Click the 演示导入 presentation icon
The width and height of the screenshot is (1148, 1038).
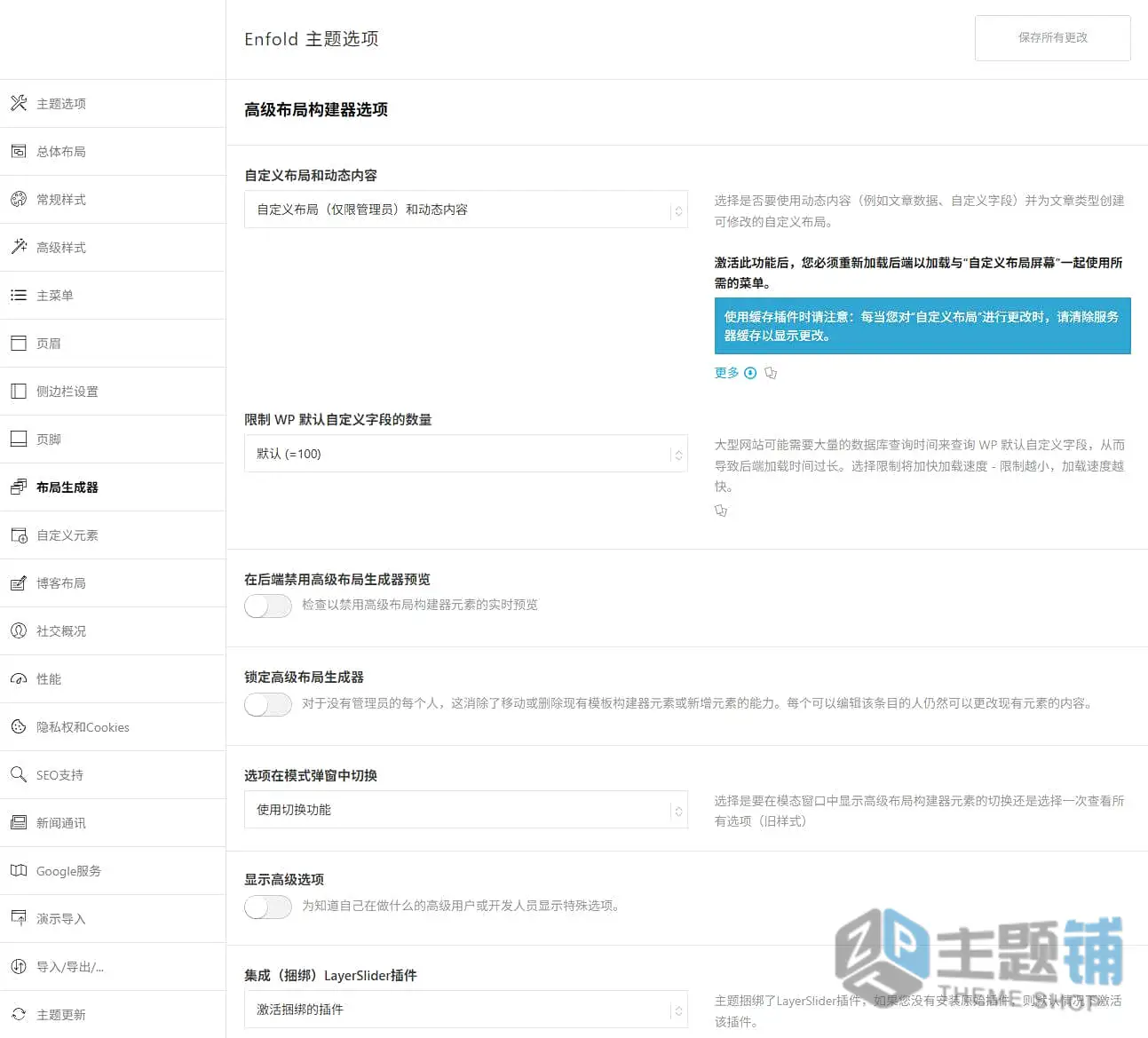tap(19, 918)
